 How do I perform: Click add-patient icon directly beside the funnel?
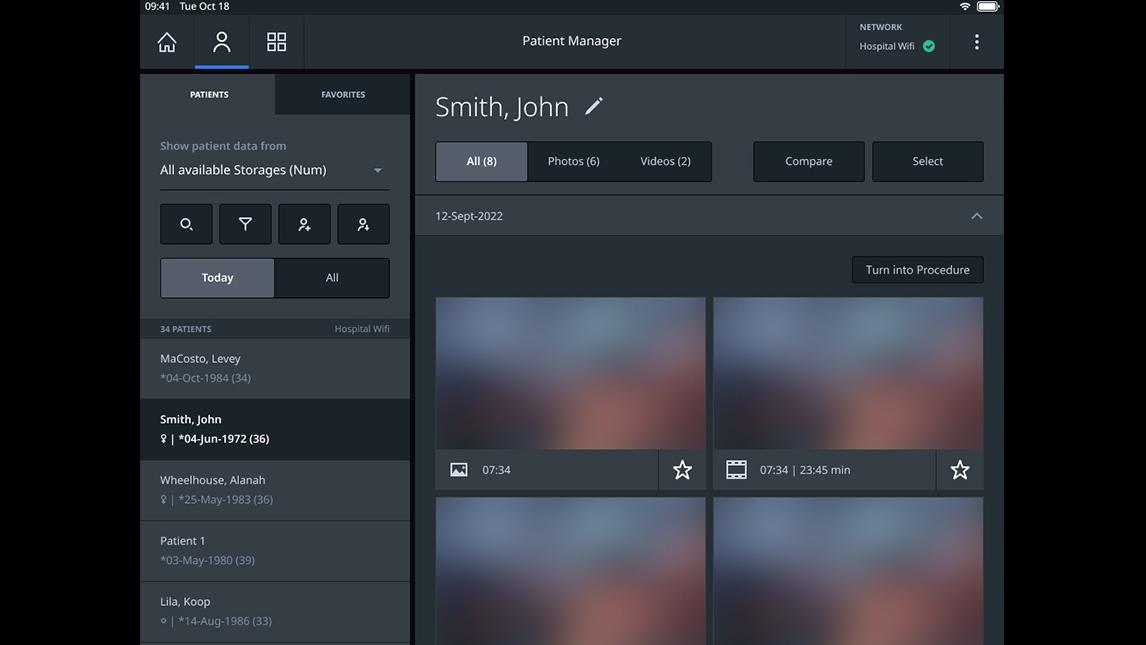pyautogui.click(x=304, y=224)
